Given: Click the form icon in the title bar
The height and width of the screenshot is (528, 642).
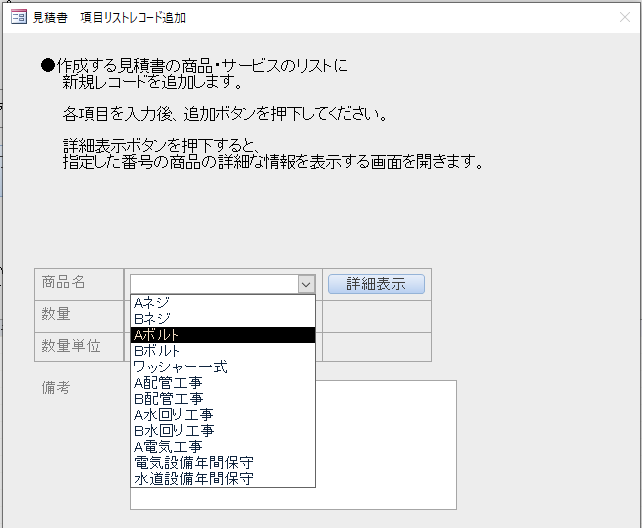Looking at the screenshot, I should pyautogui.click(x=17, y=17).
